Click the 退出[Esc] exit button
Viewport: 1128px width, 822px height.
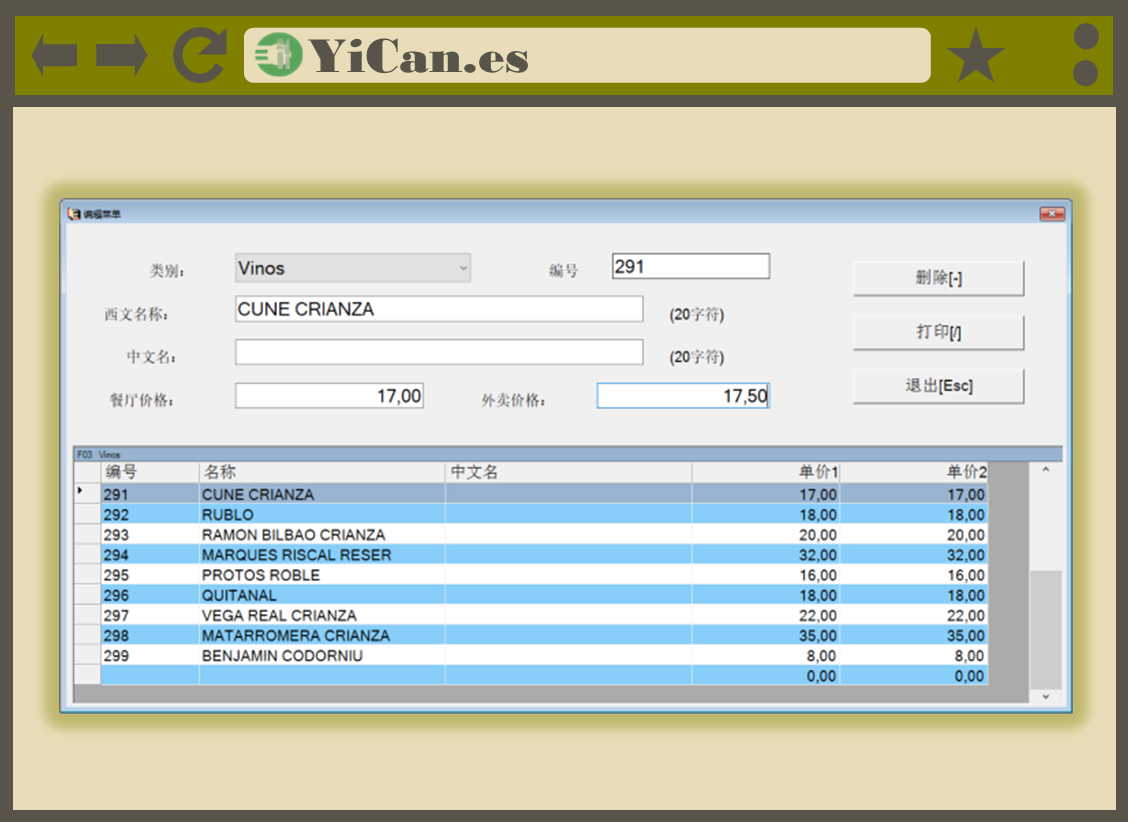point(938,386)
